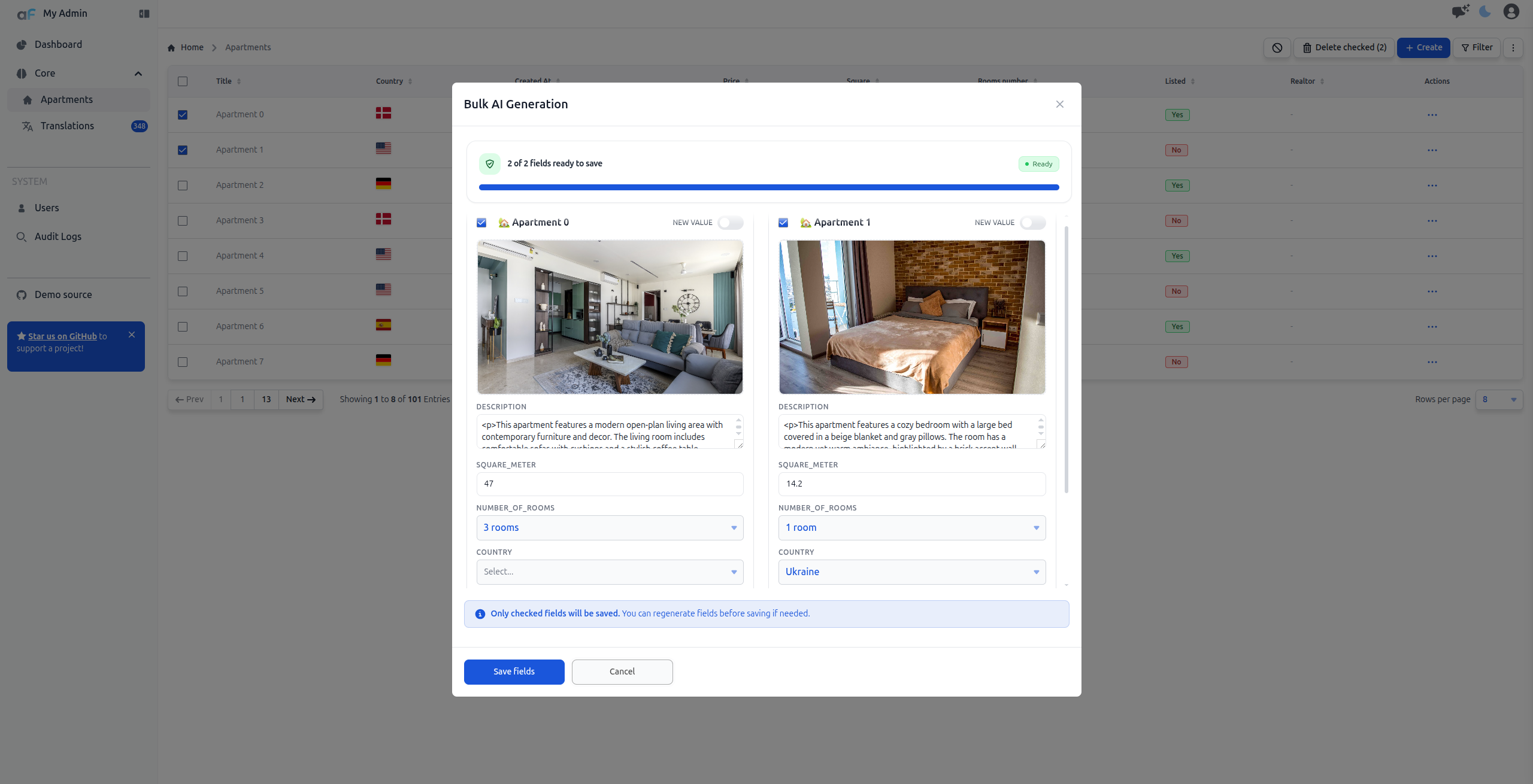1533x784 pixels.
Task: Click the Apartment 1 bedroom image
Action: (912, 317)
